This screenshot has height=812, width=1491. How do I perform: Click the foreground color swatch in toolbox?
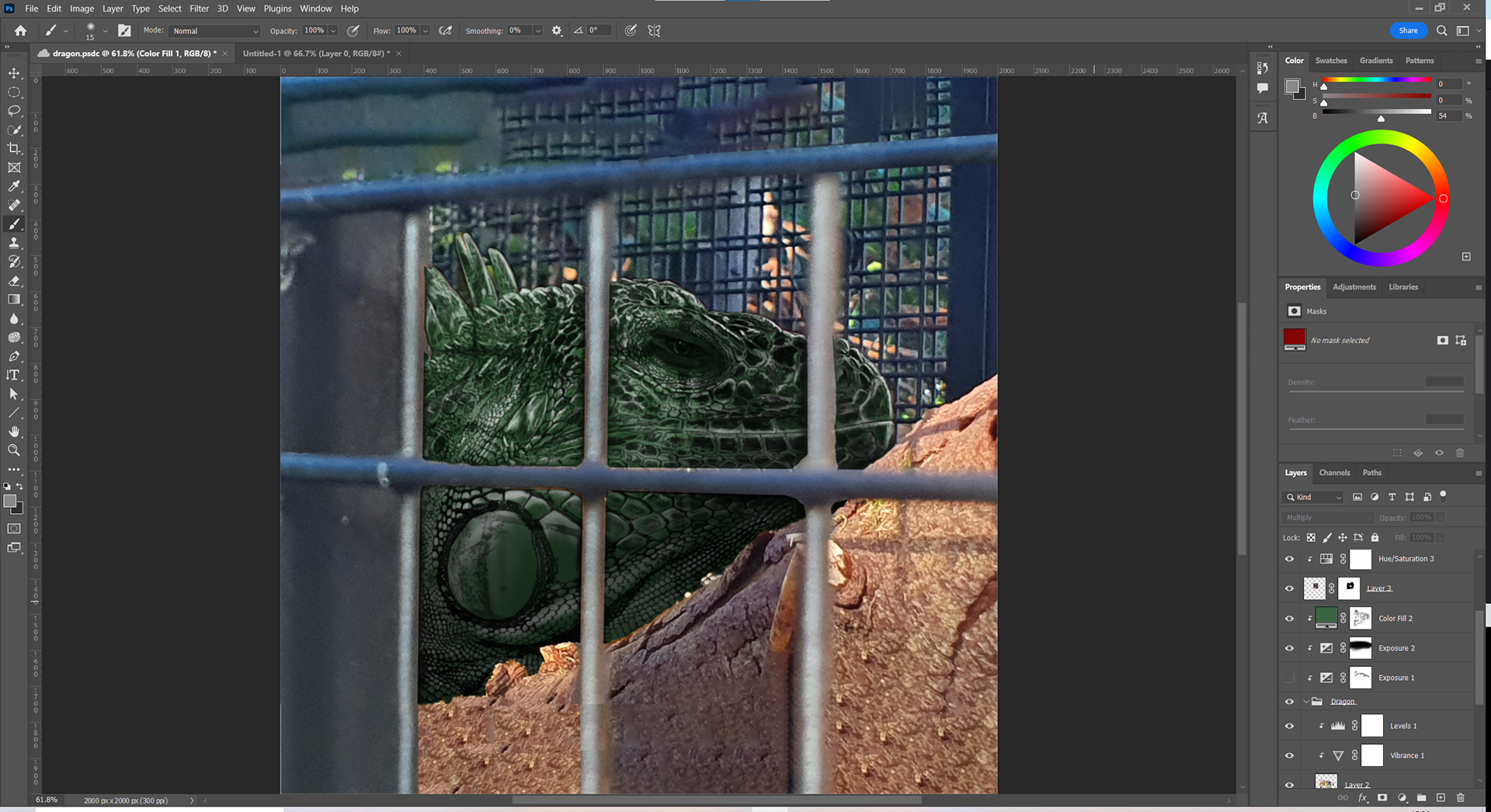(10, 501)
